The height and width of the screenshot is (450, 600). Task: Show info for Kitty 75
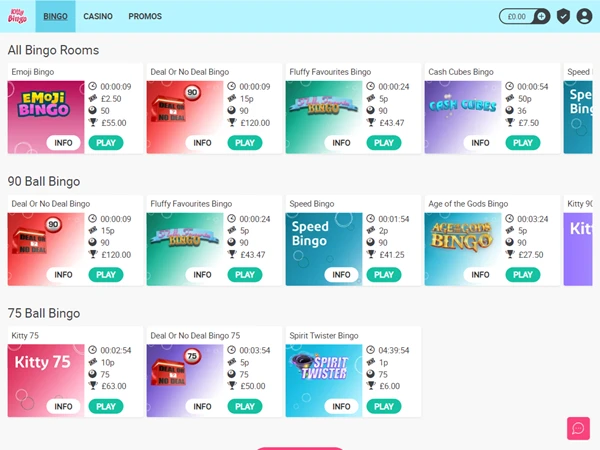coord(63,406)
